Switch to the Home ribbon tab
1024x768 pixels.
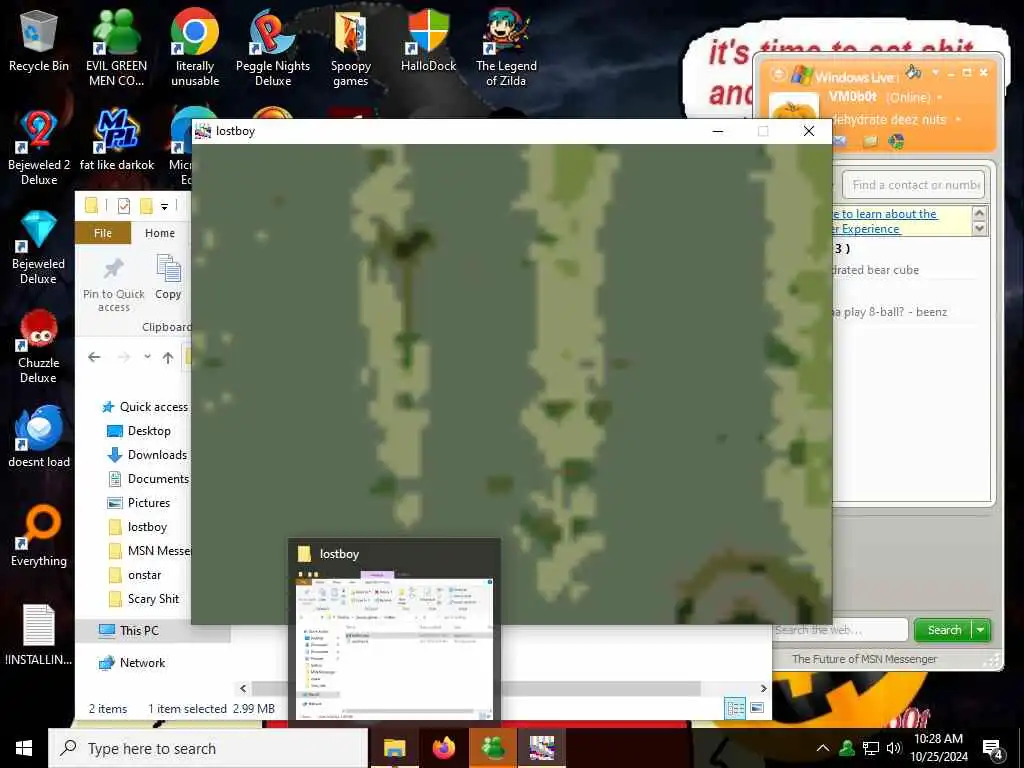[x=160, y=233]
